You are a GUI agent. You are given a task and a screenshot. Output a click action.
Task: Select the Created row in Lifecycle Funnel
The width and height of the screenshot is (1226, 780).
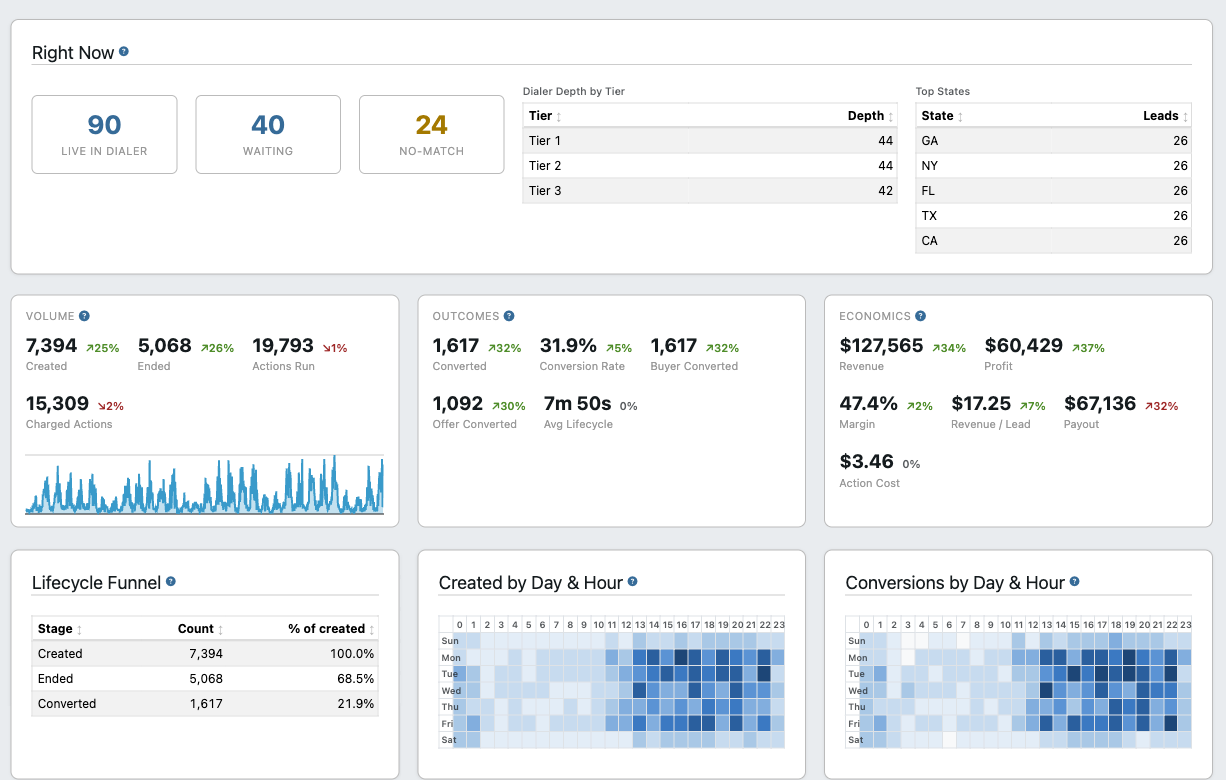[x=205, y=654]
